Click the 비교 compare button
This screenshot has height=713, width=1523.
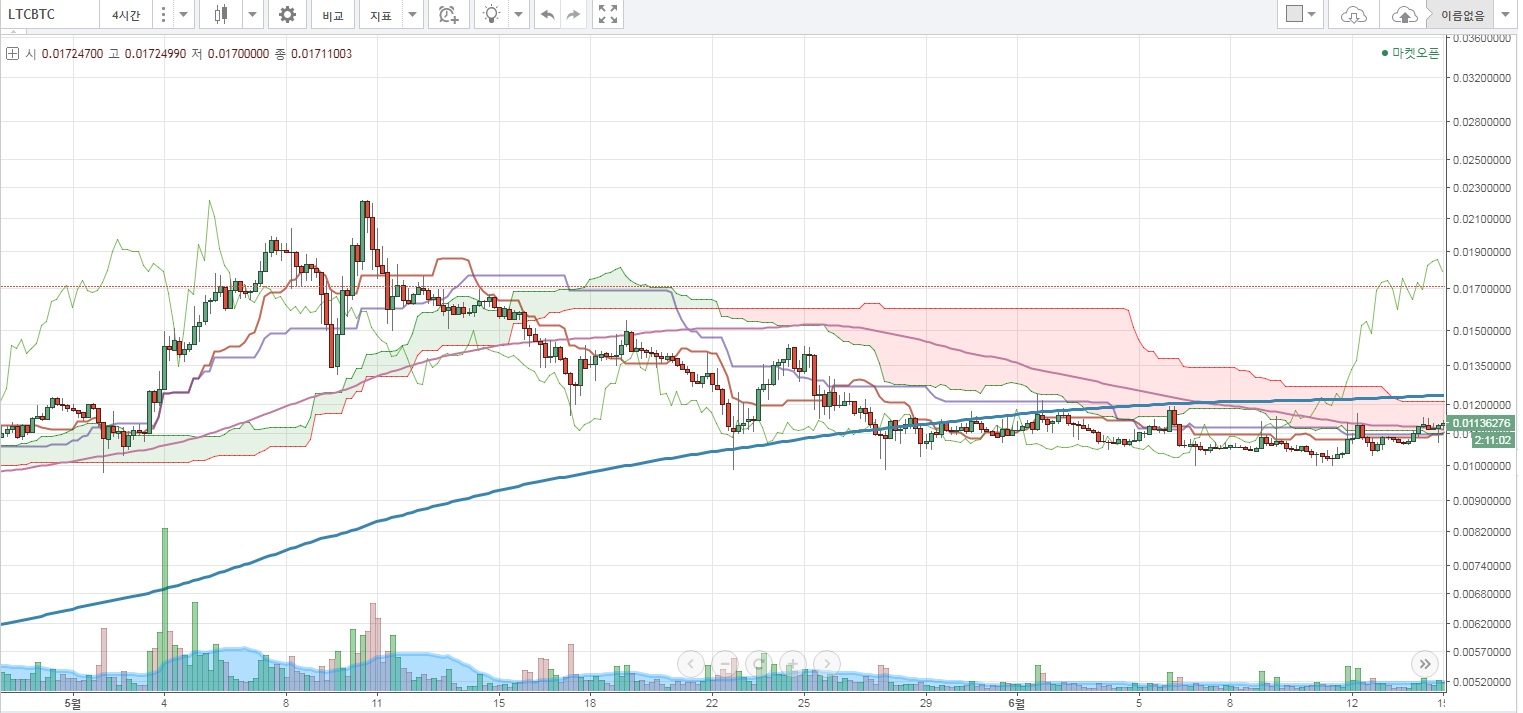333,14
